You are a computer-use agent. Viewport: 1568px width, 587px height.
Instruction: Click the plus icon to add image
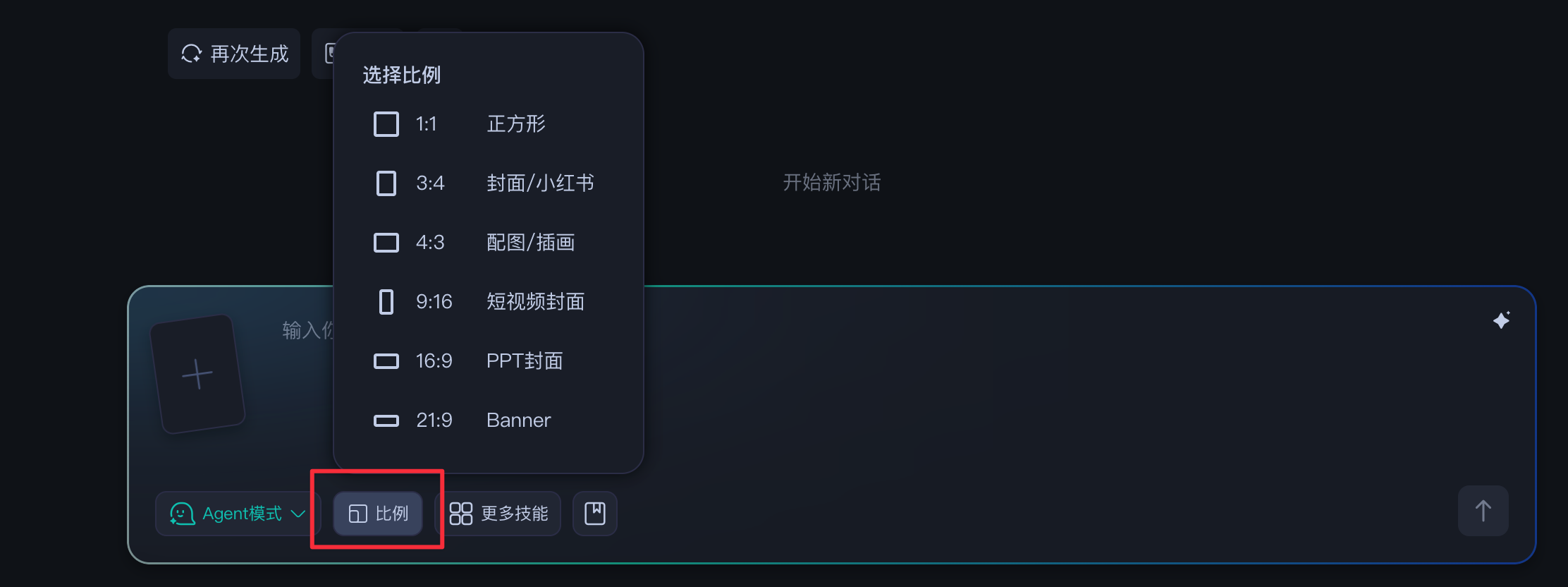(x=197, y=374)
